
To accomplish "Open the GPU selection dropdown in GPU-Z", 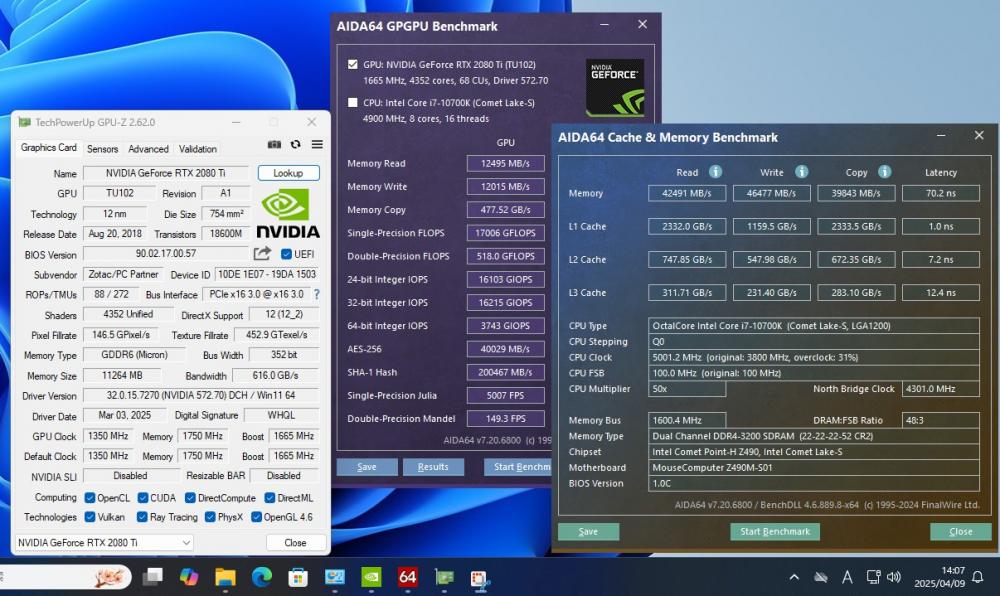I will pyautogui.click(x=104, y=542).
